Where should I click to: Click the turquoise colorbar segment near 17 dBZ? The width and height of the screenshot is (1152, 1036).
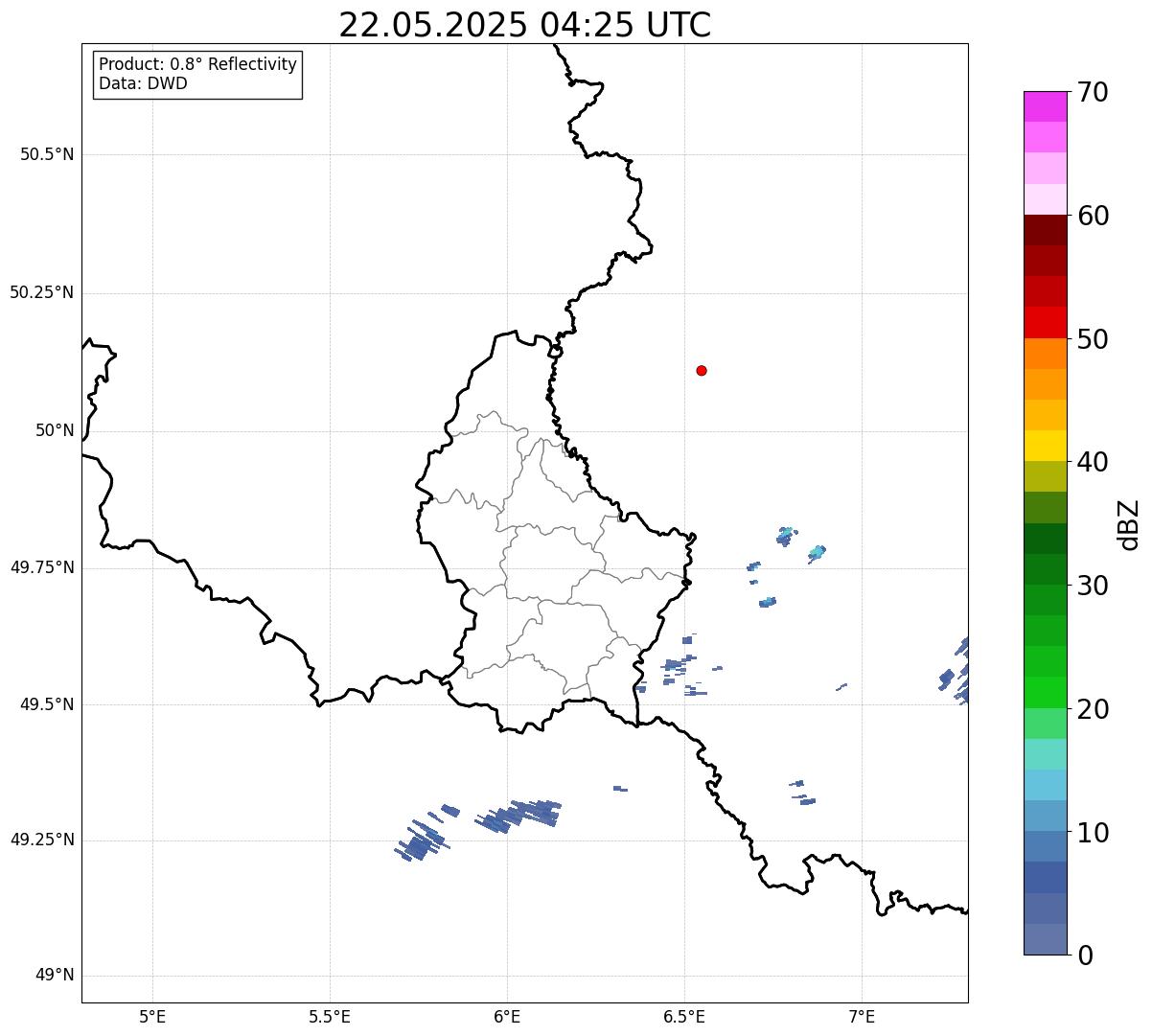[x=1045, y=754]
